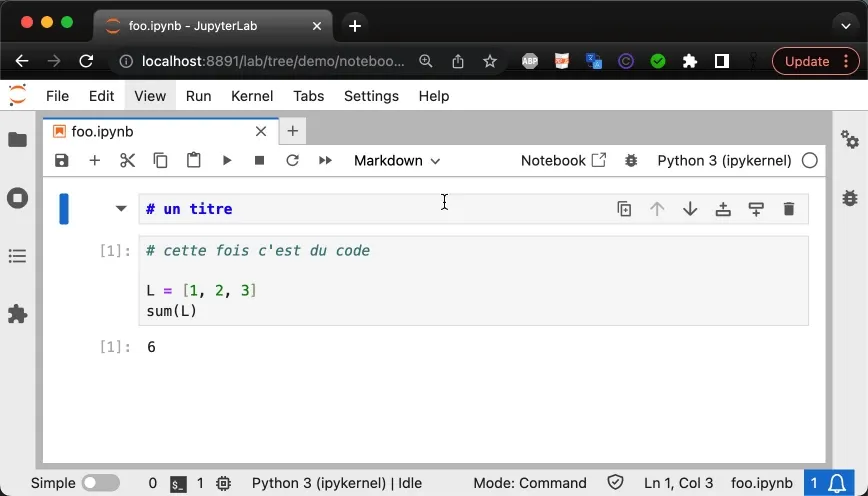Screen dimensions: 868x496
Task: Interrupt the kernel with stop icon
Action: click(x=260, y=160)
